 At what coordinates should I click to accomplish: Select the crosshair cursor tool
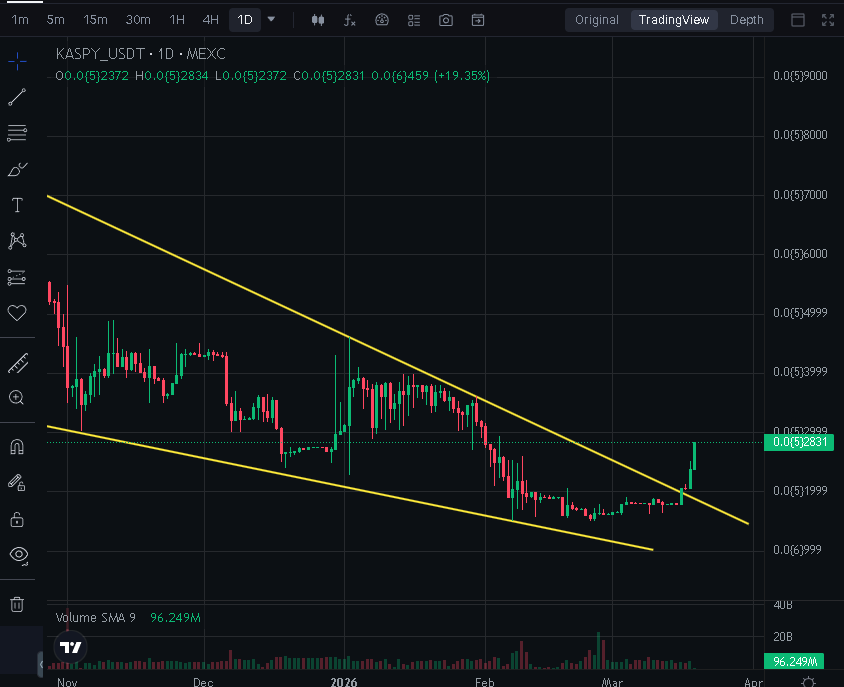coord(17,61)
